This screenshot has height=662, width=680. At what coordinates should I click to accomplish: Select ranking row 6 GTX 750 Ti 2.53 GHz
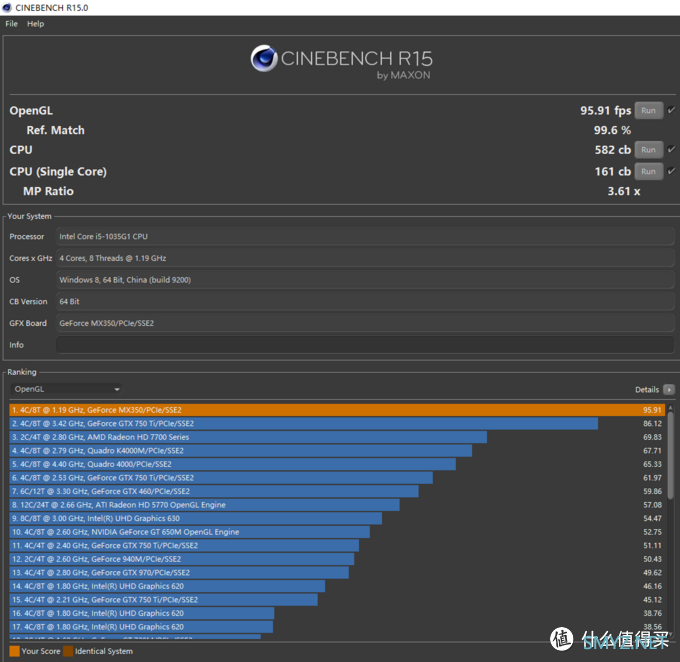tap(337, 478)
